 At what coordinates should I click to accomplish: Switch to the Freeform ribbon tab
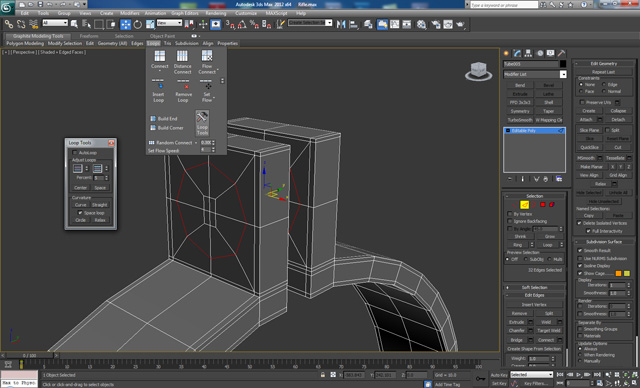coord(89,36)
